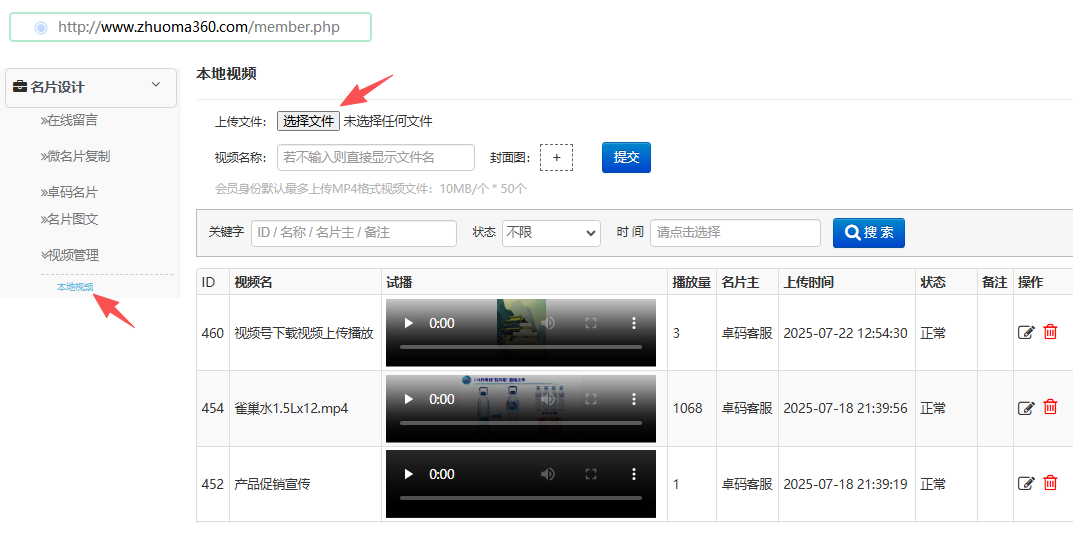Click the seek bar of video 460

[520, 347]
